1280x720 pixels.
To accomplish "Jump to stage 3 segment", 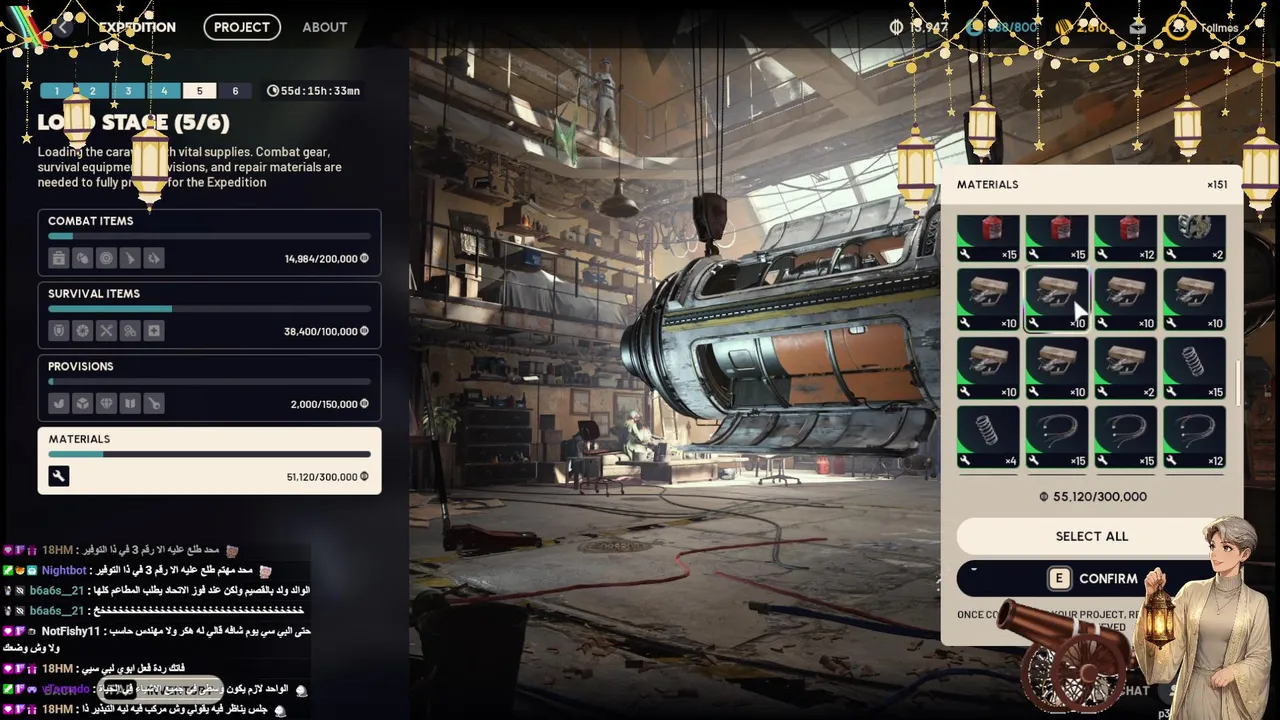I will coord(128,91).
